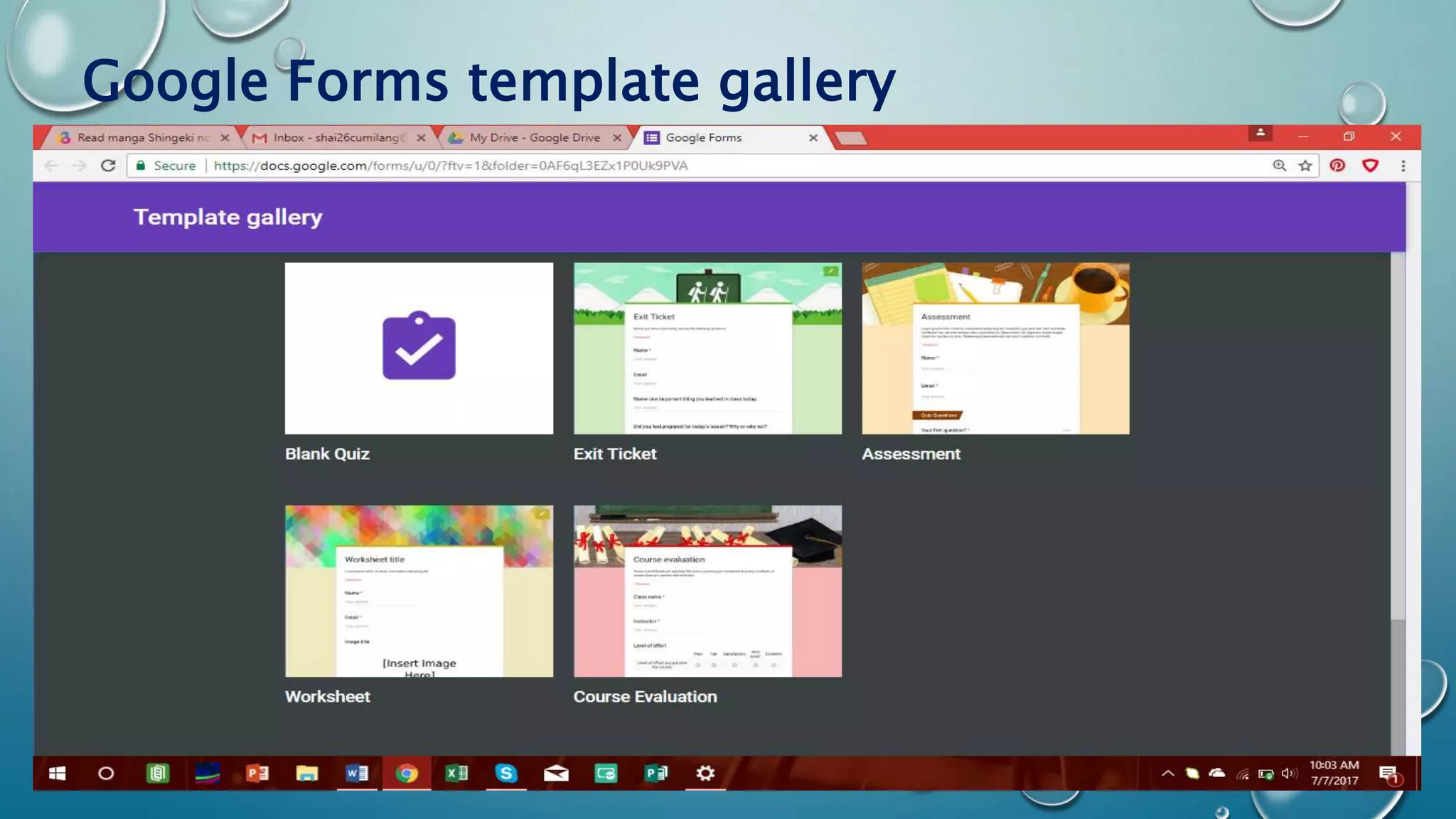Open the clock and date calendar
Screen dimensions: 1456x819
point(1334,773)
